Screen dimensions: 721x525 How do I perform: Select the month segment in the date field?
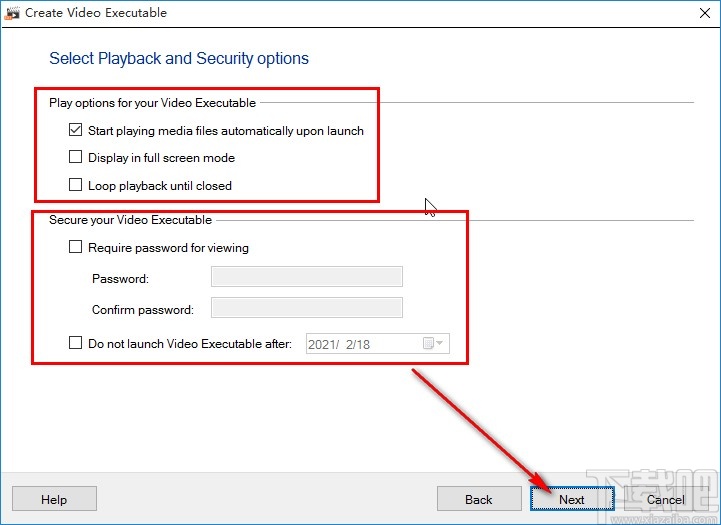(x=351, y=344)
